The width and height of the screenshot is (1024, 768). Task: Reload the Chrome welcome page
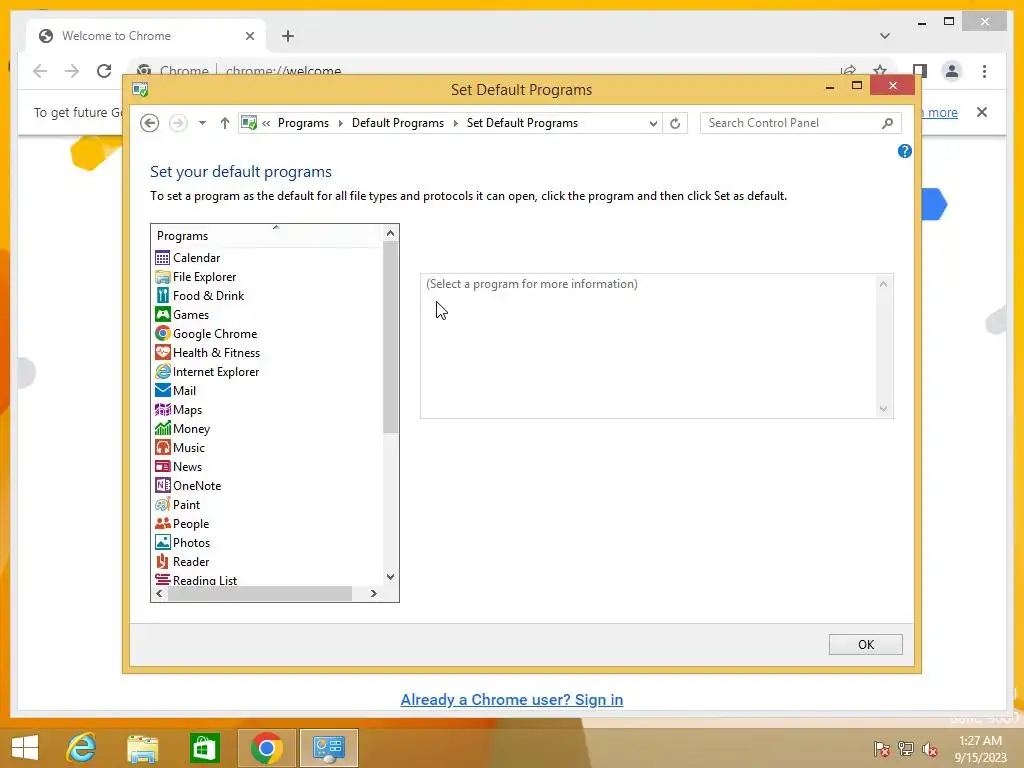click(x=104, y=71)
